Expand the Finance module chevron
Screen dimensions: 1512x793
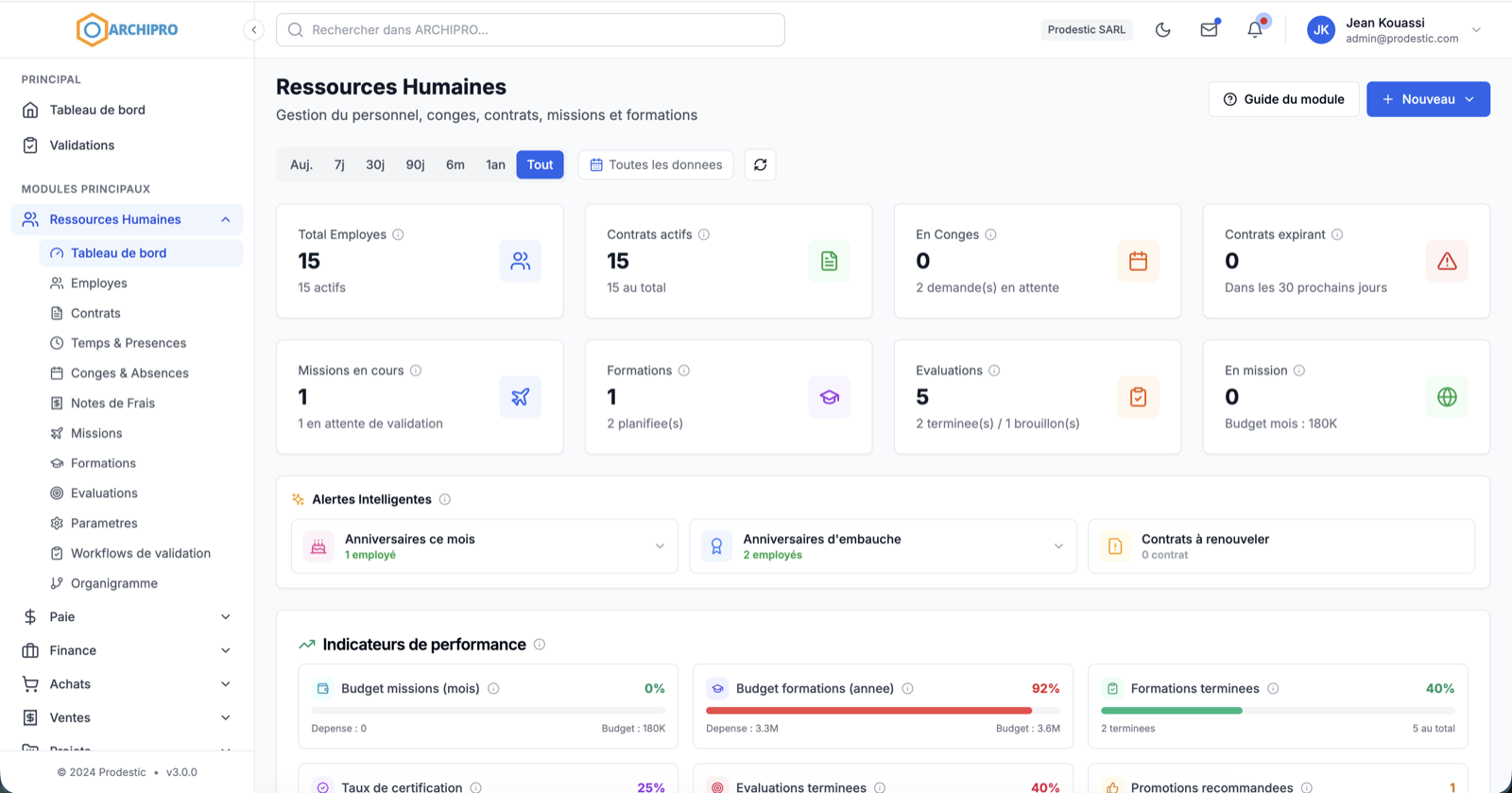point(226,650)
